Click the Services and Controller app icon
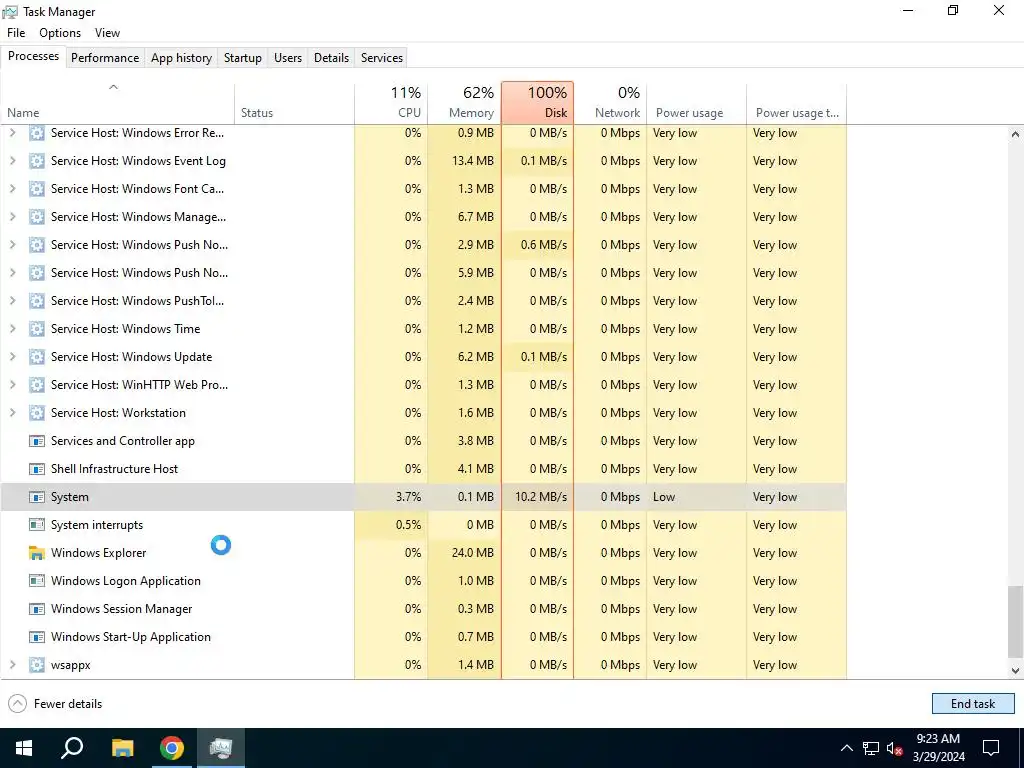The image size is (1024, 768). point(37,441)
